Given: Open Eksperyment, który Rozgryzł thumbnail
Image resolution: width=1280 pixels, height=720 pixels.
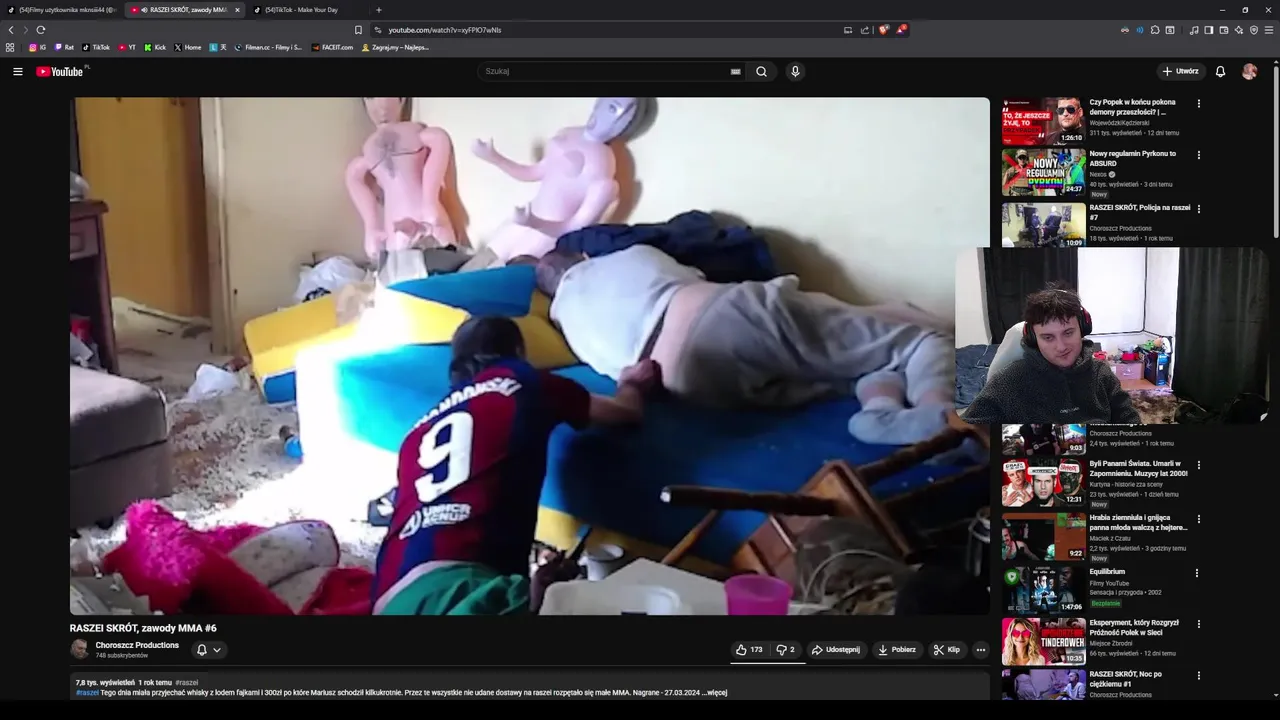Looking at the screenshot, I should click(1043, 642).
